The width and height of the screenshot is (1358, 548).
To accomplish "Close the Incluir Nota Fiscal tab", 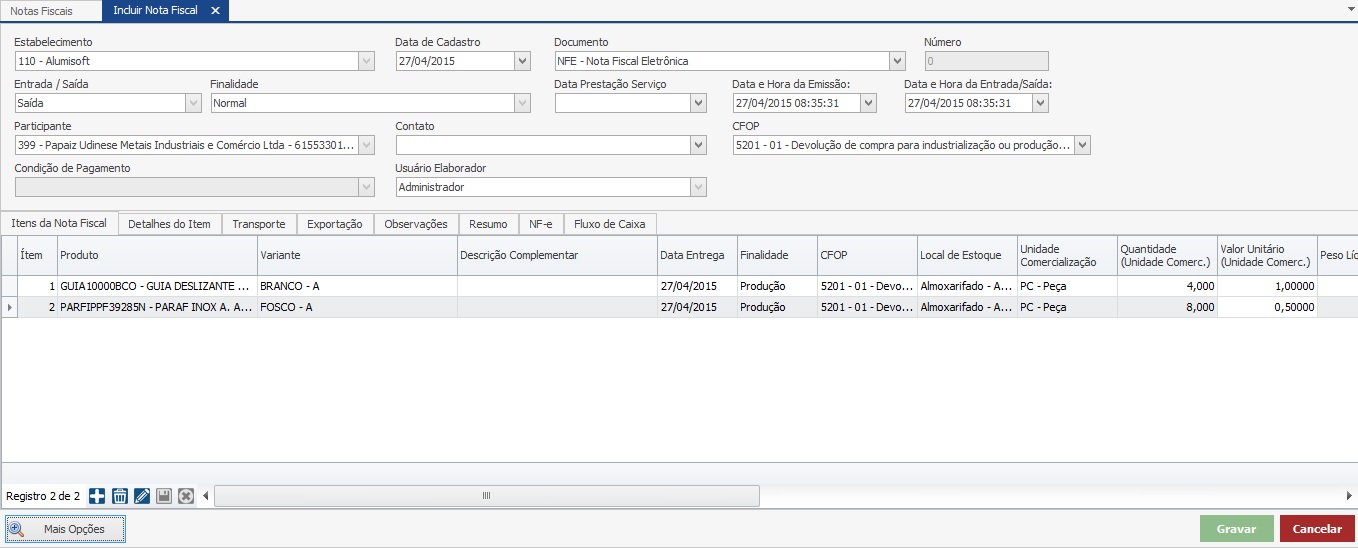I will pyautogui.click(x=215, y=10).
